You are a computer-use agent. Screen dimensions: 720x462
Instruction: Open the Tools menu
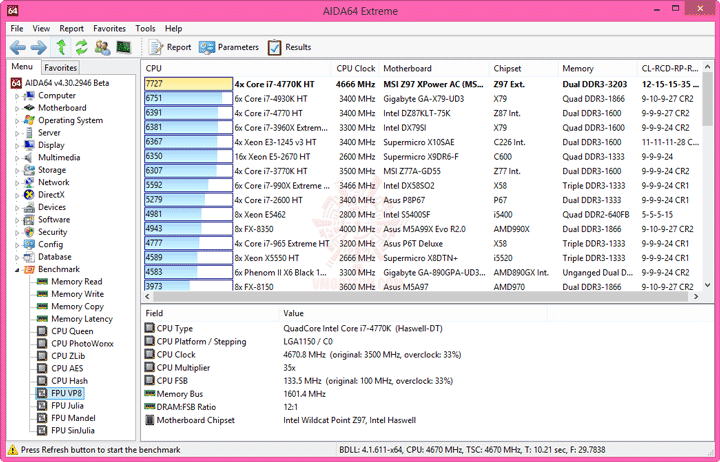click(145, 28)
